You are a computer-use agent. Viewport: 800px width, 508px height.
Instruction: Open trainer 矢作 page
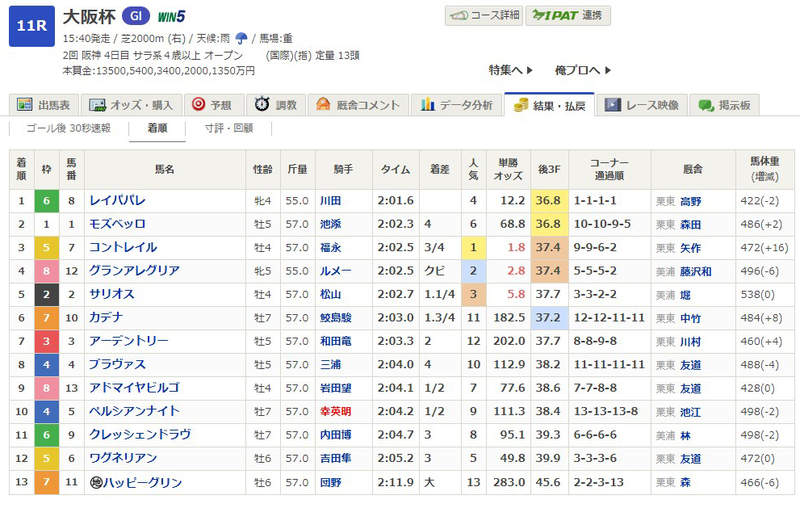[690, 248]
